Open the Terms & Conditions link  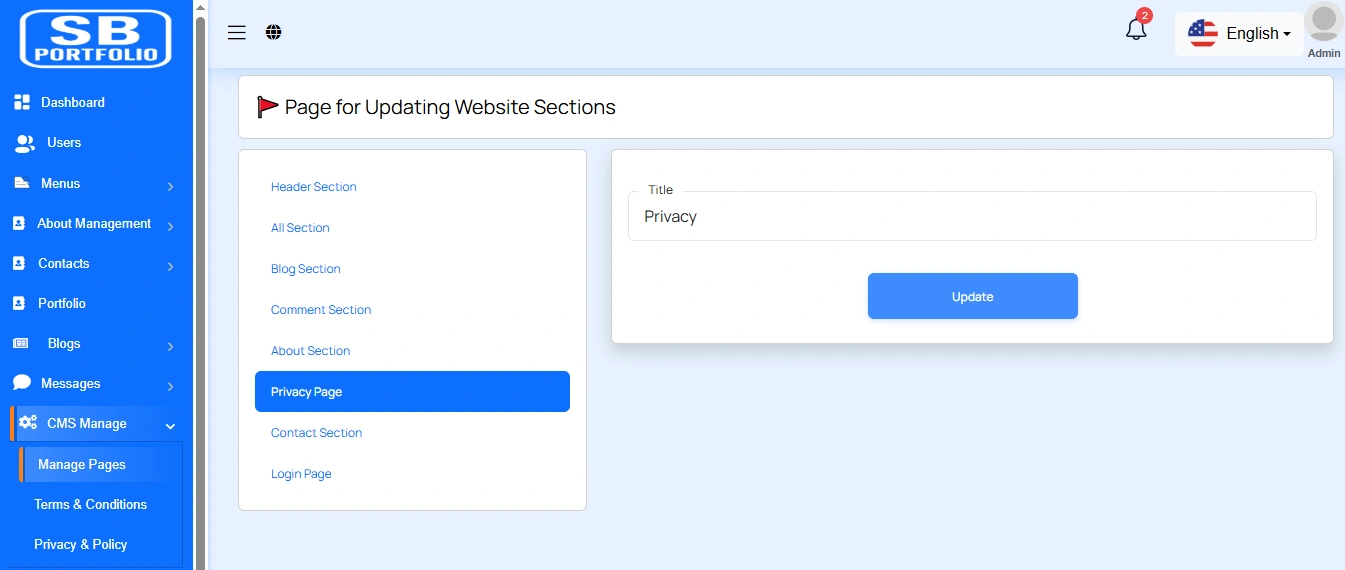pos(90,505)
